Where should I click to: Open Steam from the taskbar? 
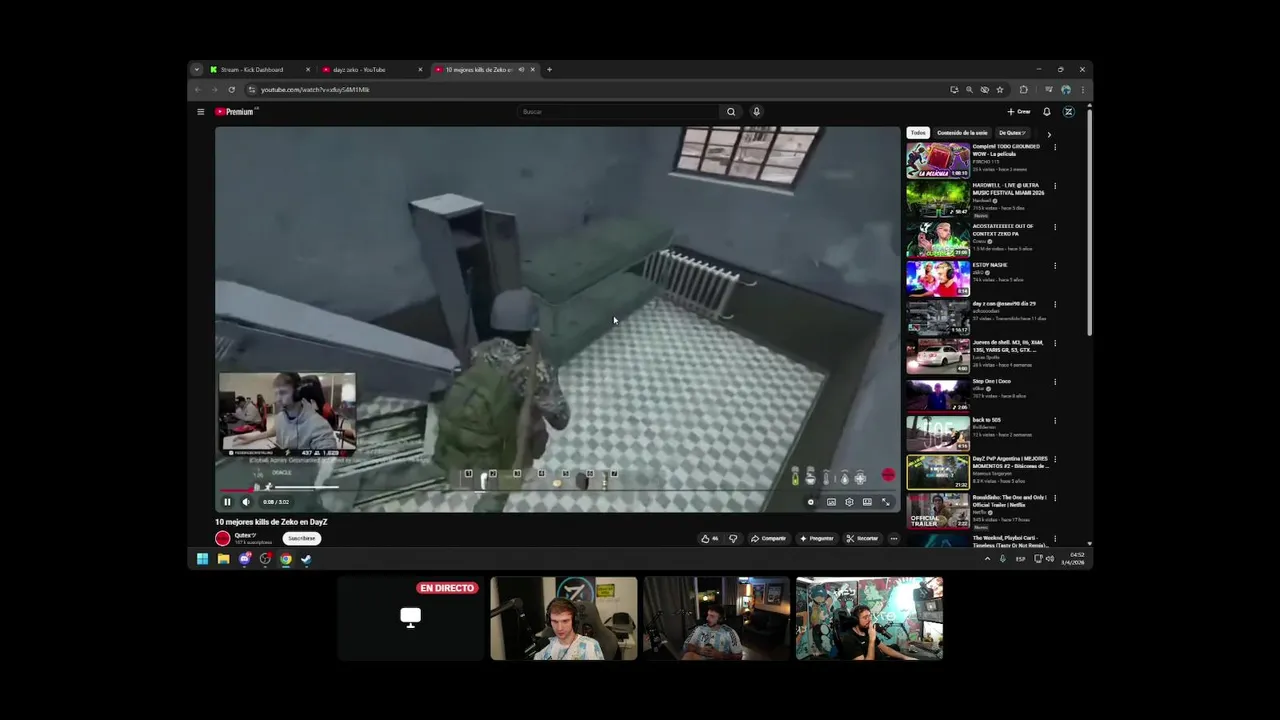306,559
